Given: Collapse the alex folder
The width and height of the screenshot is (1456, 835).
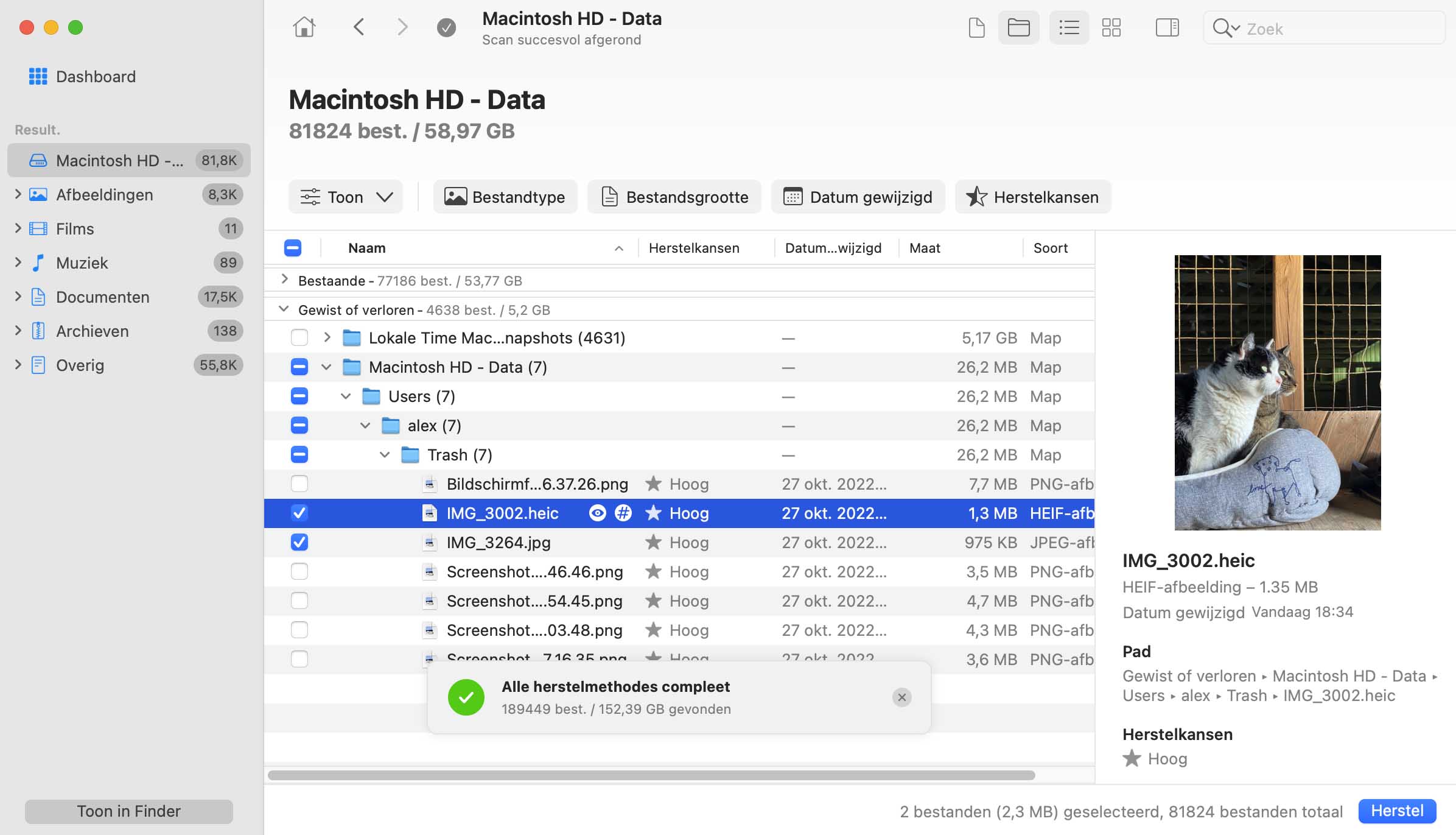Looking at the screenshot, I should [x=365, y=426].
